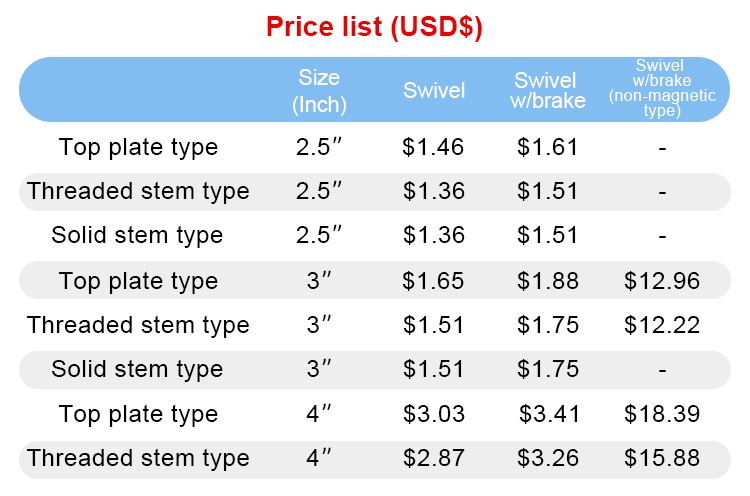Click the $2.87 swivel price
The image size is (750, 496).
433,459
